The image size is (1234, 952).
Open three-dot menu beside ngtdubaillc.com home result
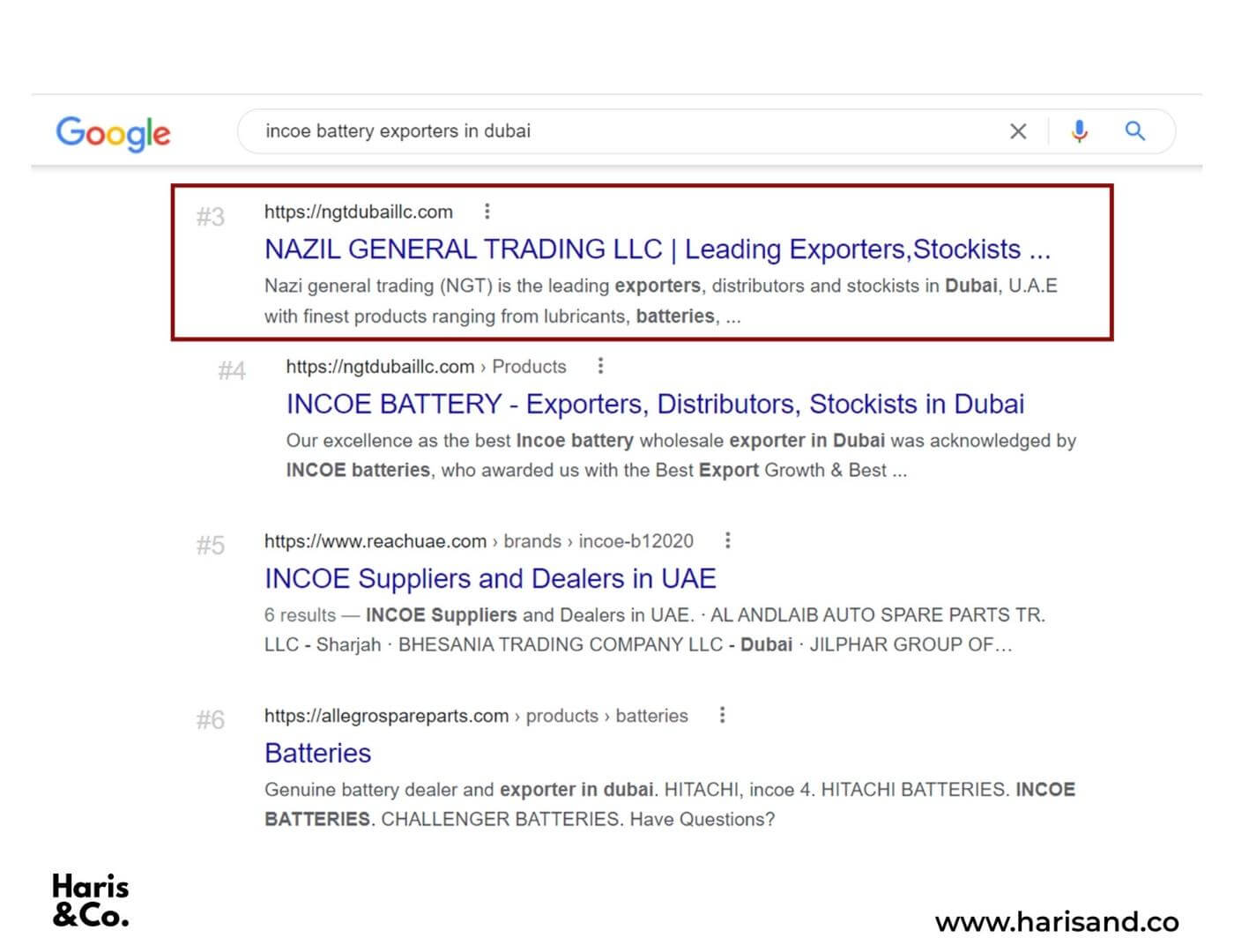click(487, 212)
